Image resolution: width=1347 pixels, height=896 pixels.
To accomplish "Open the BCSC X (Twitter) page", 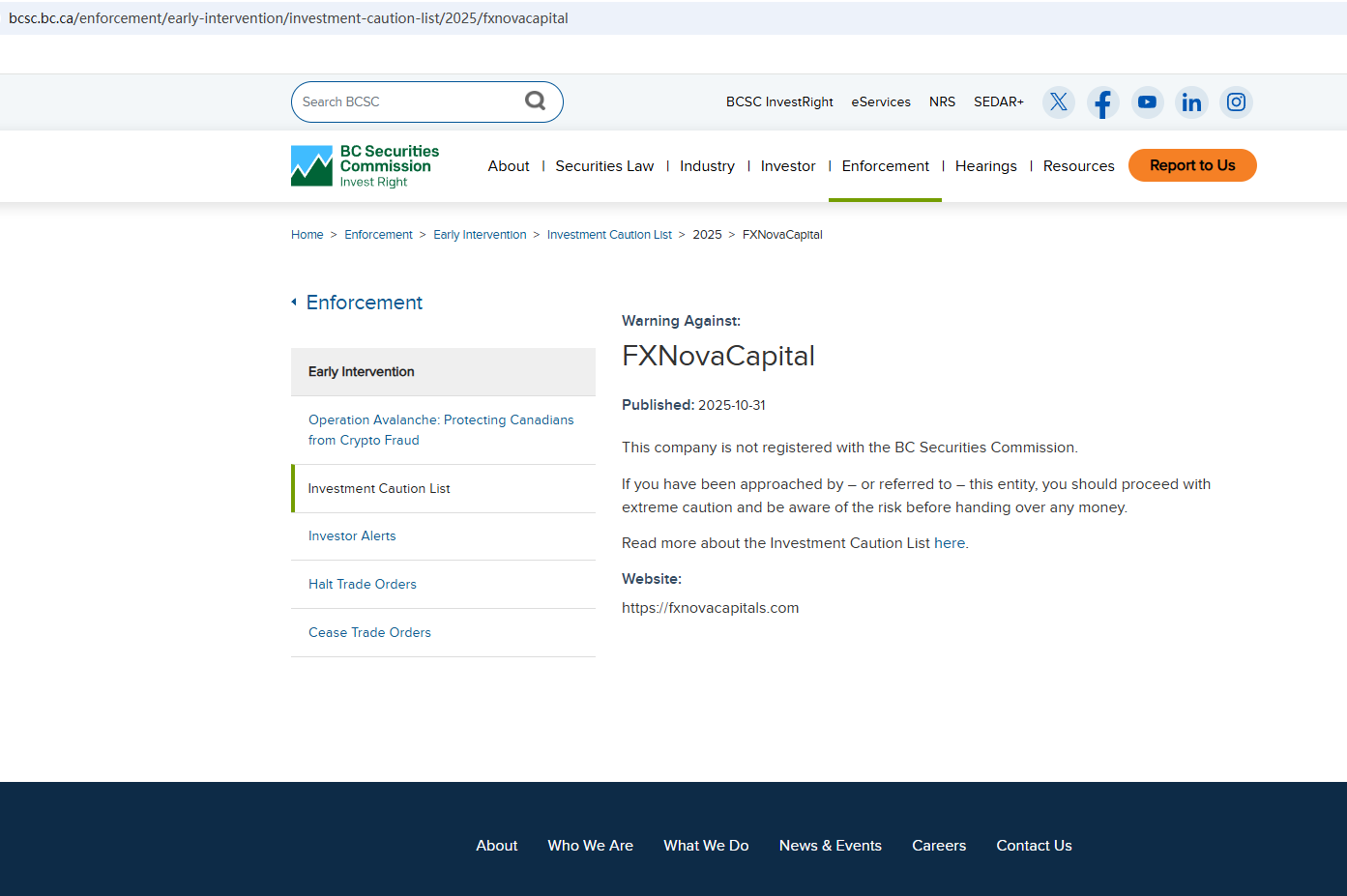I will click(1059, 102).
